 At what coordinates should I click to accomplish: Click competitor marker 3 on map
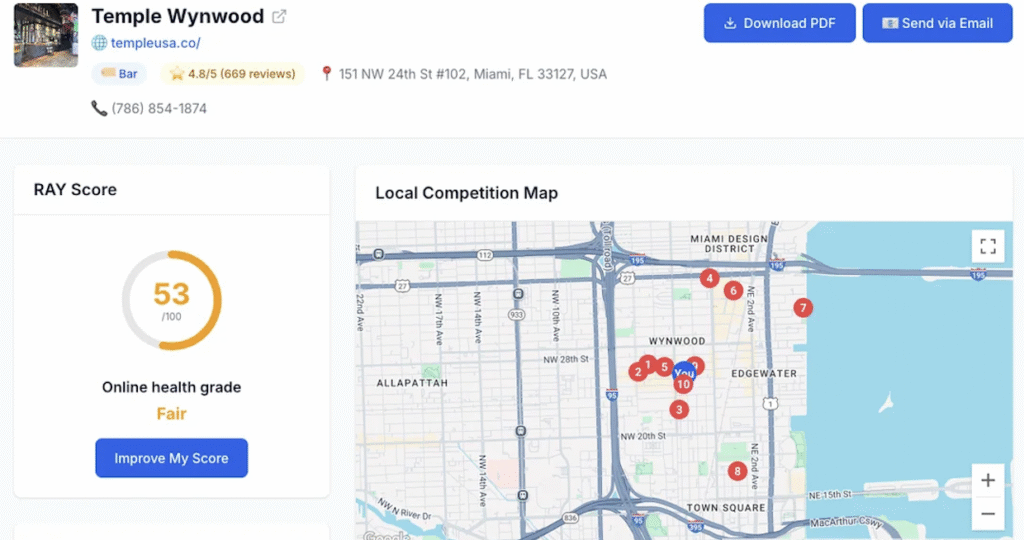[x=680, y=409]
